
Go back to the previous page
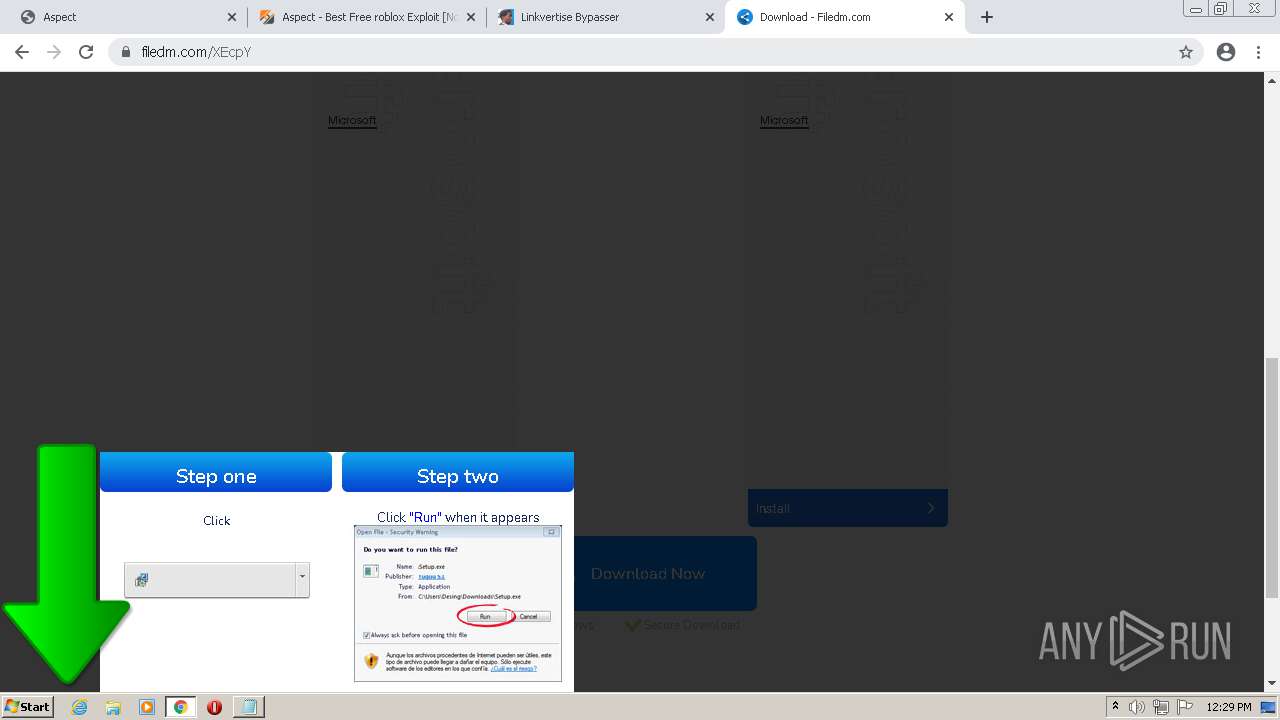[x=22, y=52]
